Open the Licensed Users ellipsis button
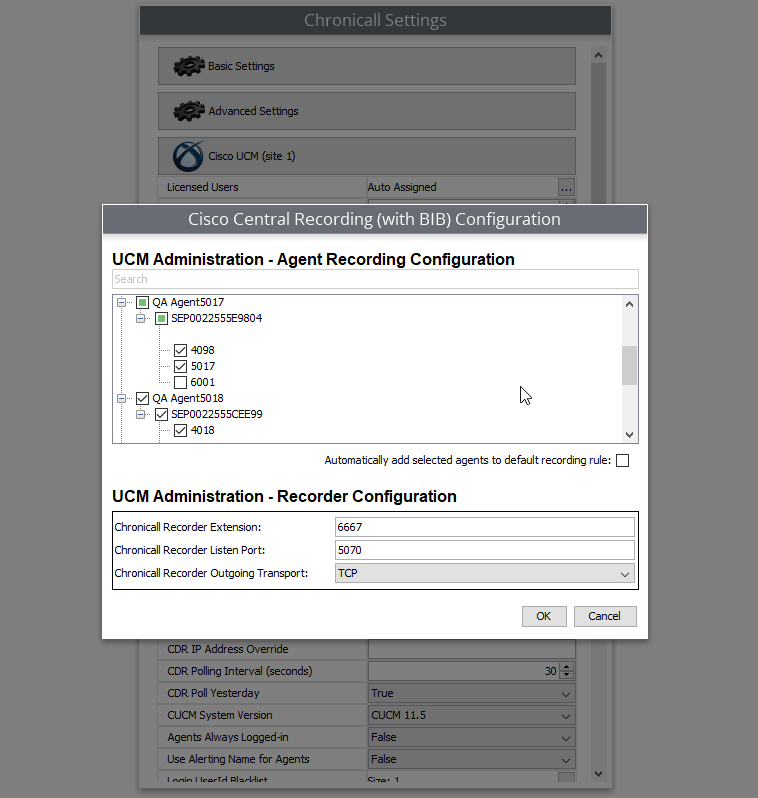Viewport: 758px width, 798px height. pos(566,187)
